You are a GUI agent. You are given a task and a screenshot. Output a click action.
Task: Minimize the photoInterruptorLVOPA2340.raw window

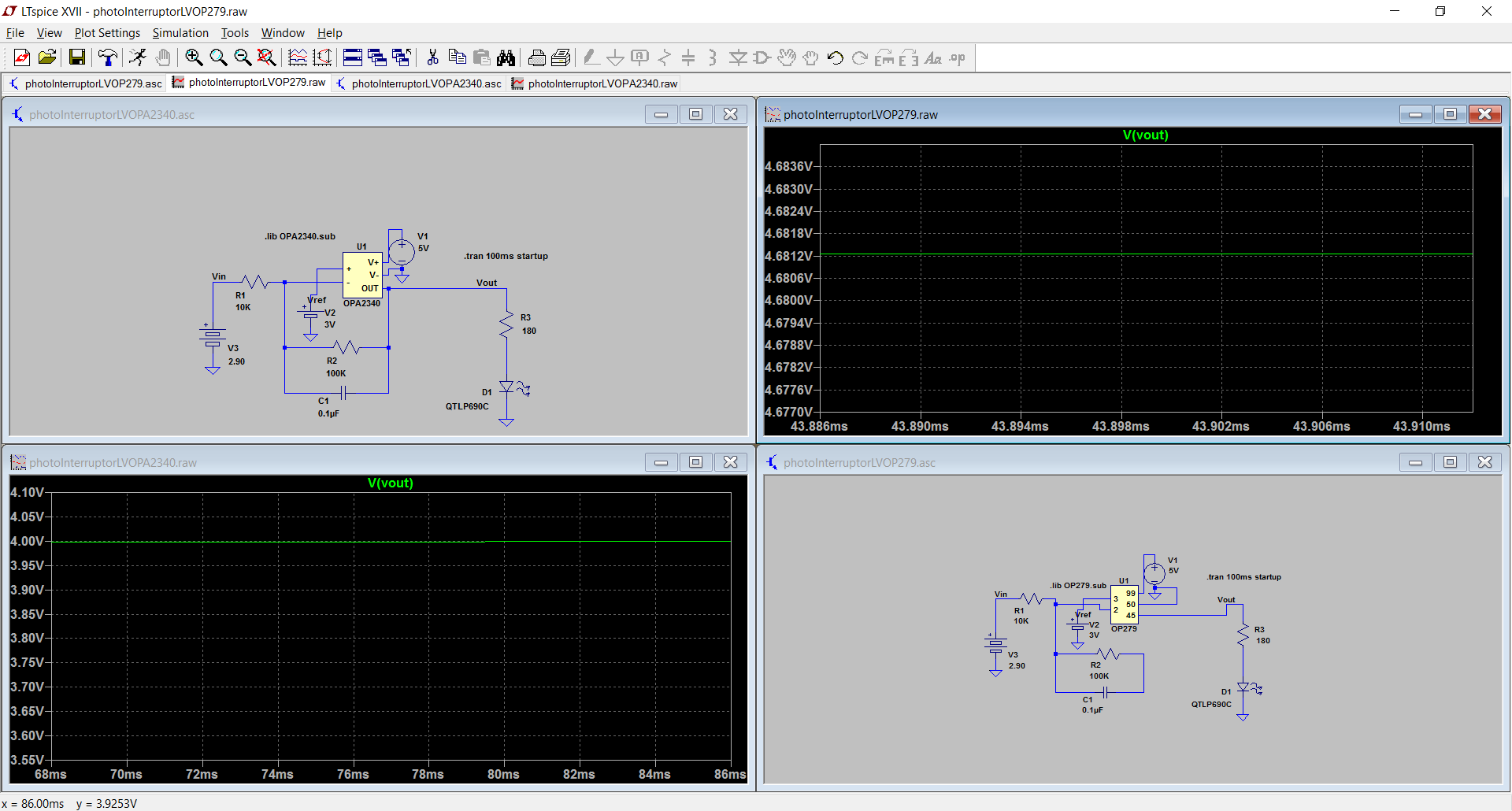pyautogui.click(x=661, y=462)
